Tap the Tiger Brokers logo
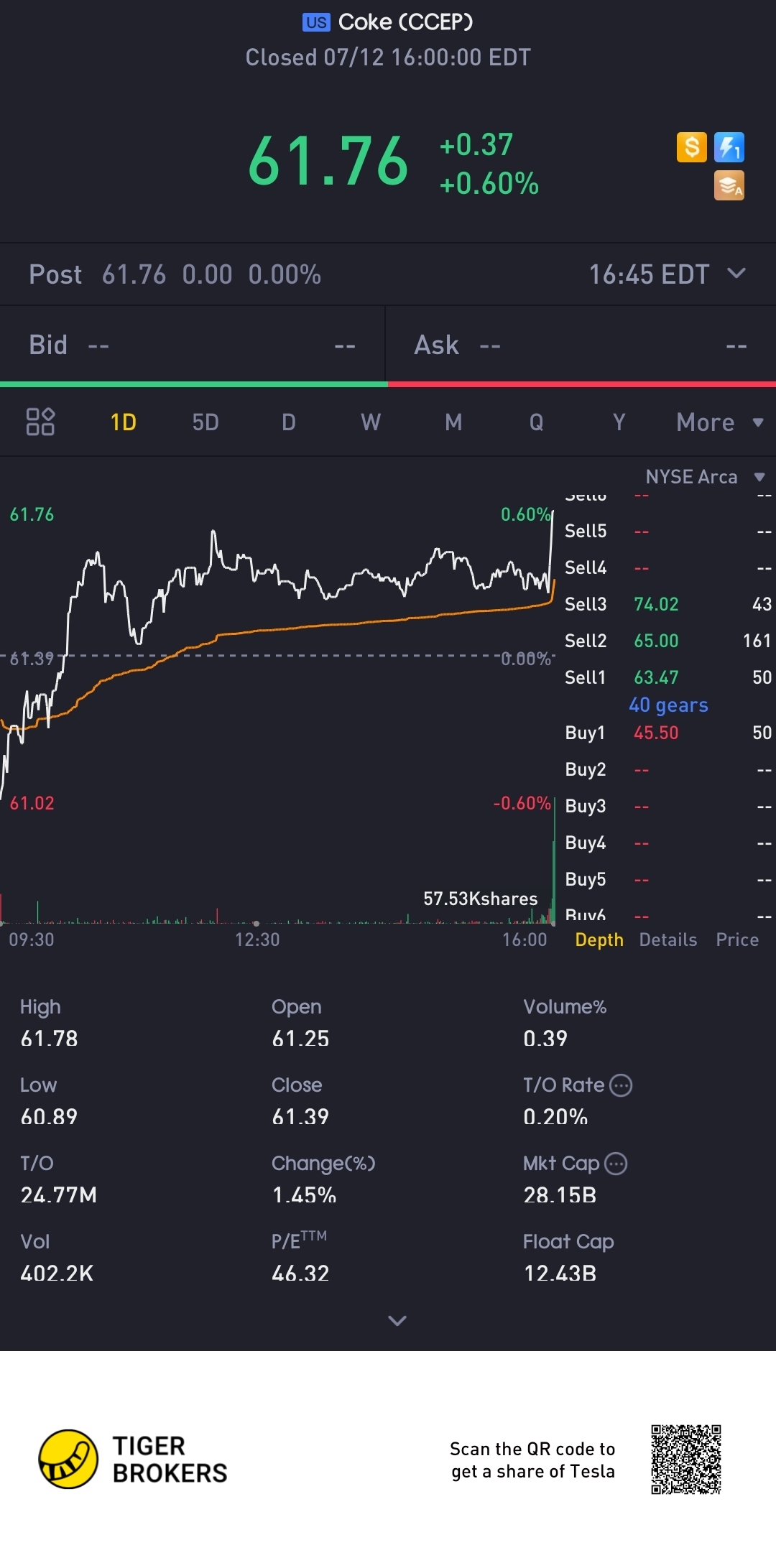 pos(134,1459)
